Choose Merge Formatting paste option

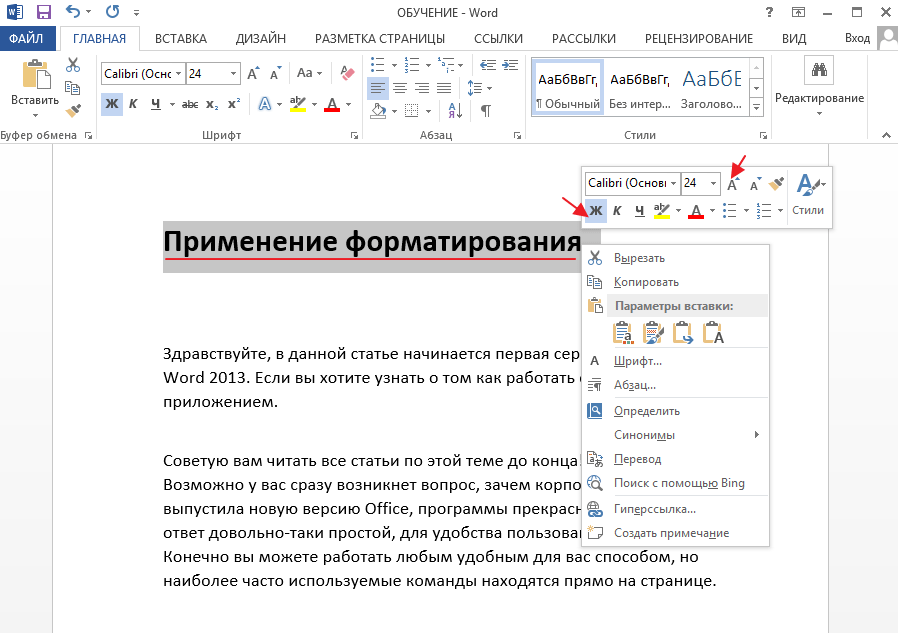pyautogui.click(x=653, y=332)
